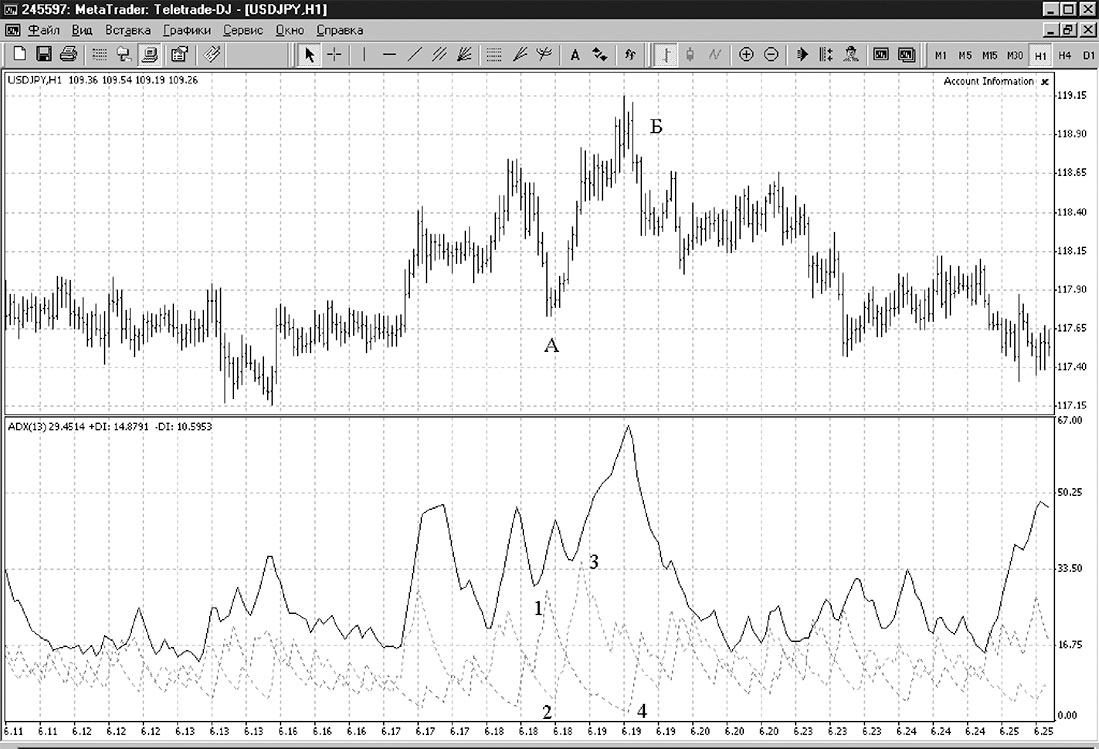Image resolution: width=1099 pixels, height=749 pixels.
Task: Click the letter Б label on chart
Action: click(x=656, y=126)
